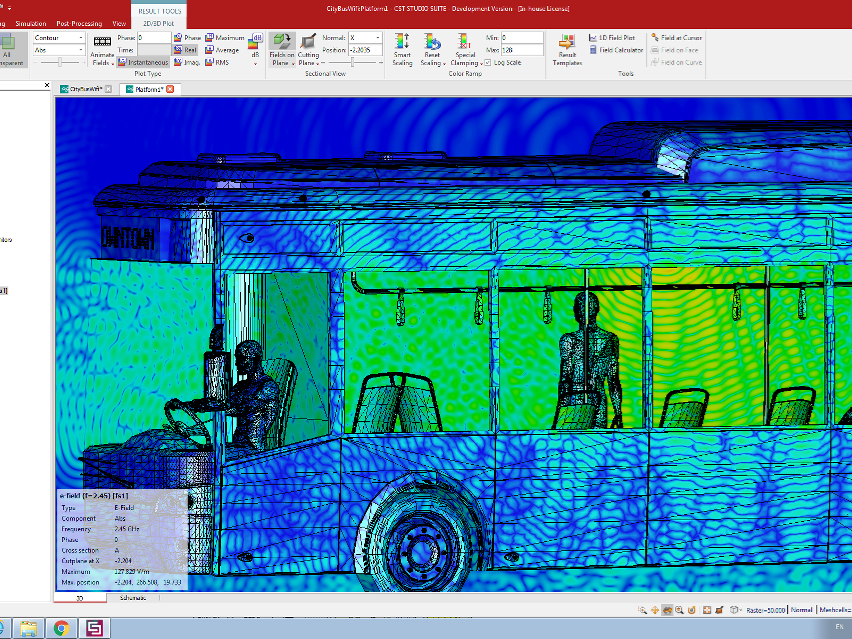
Task: Open the Field Calculator
Action: pos(616,49)
